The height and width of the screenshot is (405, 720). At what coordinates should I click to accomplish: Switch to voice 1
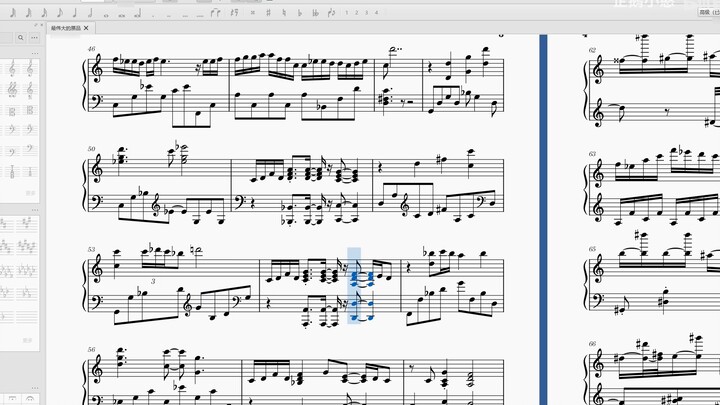point(346,13)
